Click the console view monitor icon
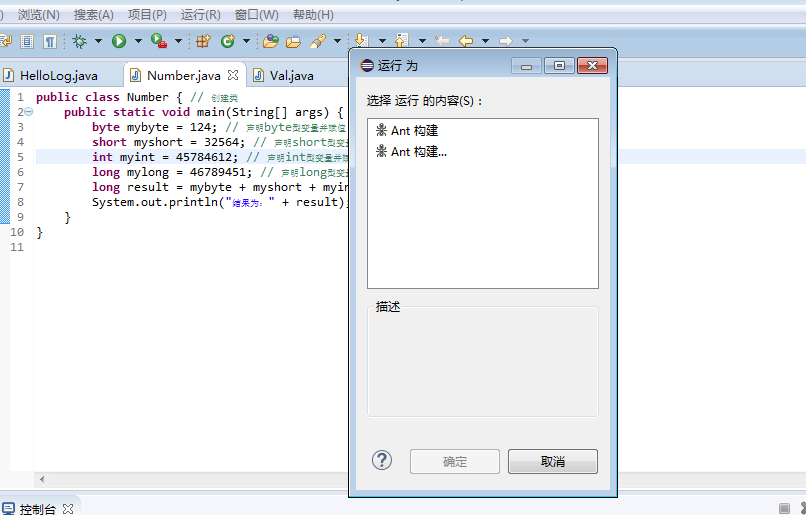Image resolution: width=806 pixels, height=515 pixels. 8,509
